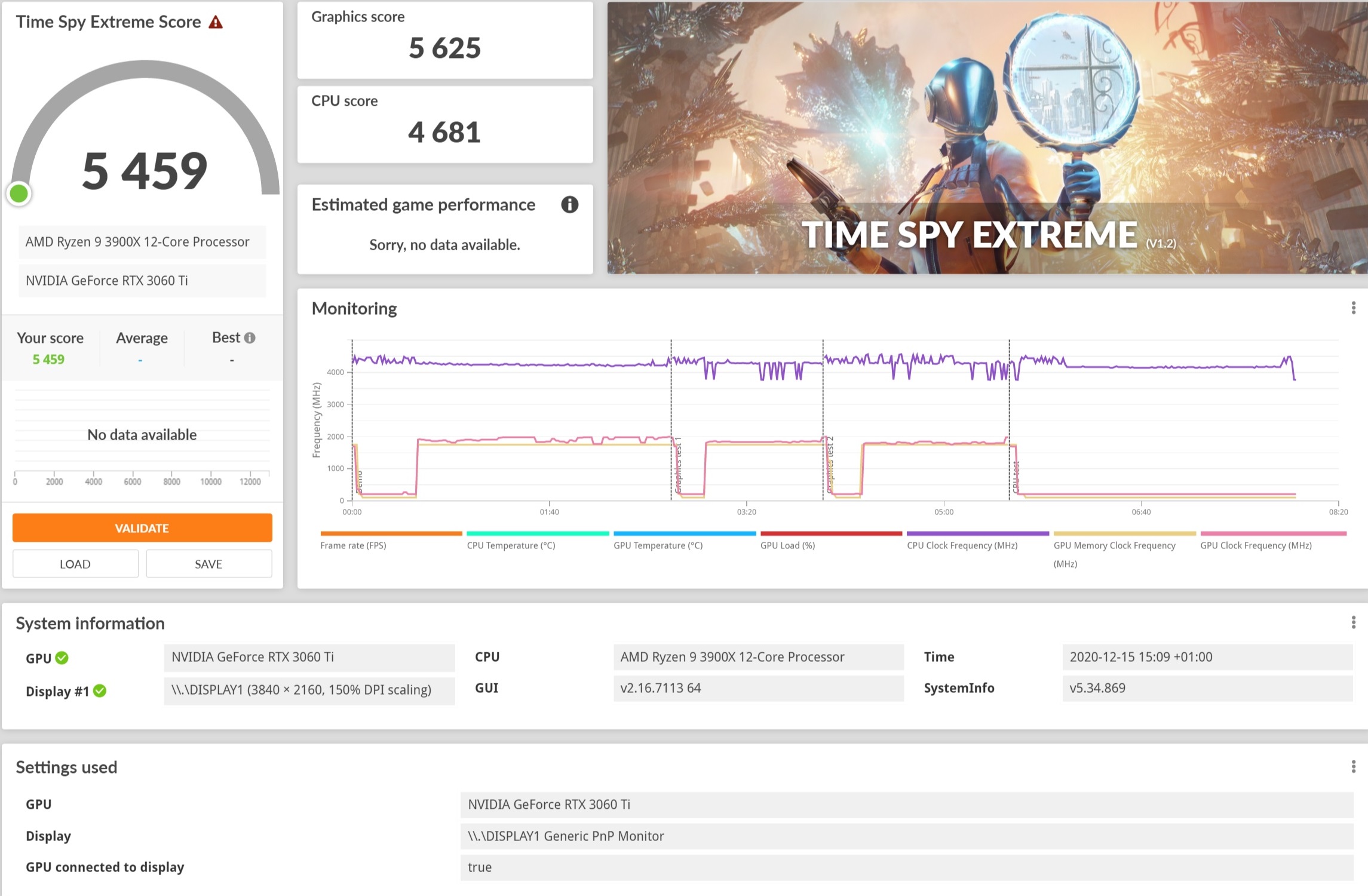The height and width of the screenshot is (896, 1368).
Task: Click the CPU score value 4 681
Action: pos(444,132)
